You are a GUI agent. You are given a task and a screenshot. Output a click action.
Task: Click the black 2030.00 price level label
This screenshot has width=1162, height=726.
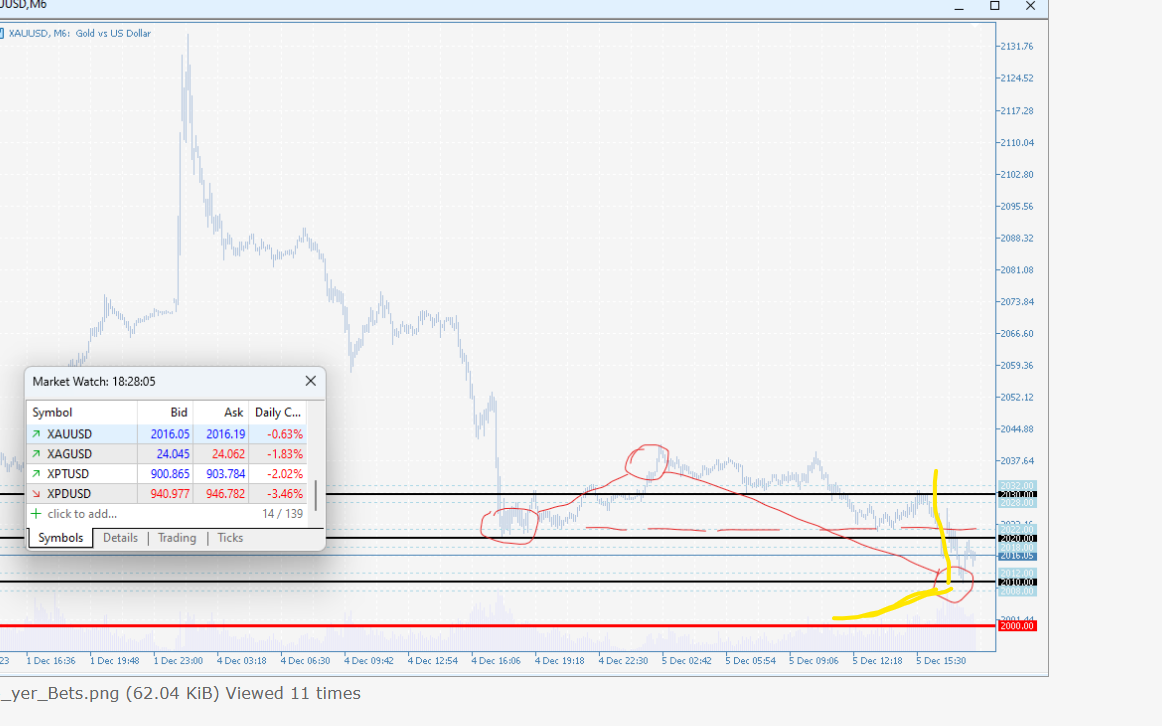1017,494
